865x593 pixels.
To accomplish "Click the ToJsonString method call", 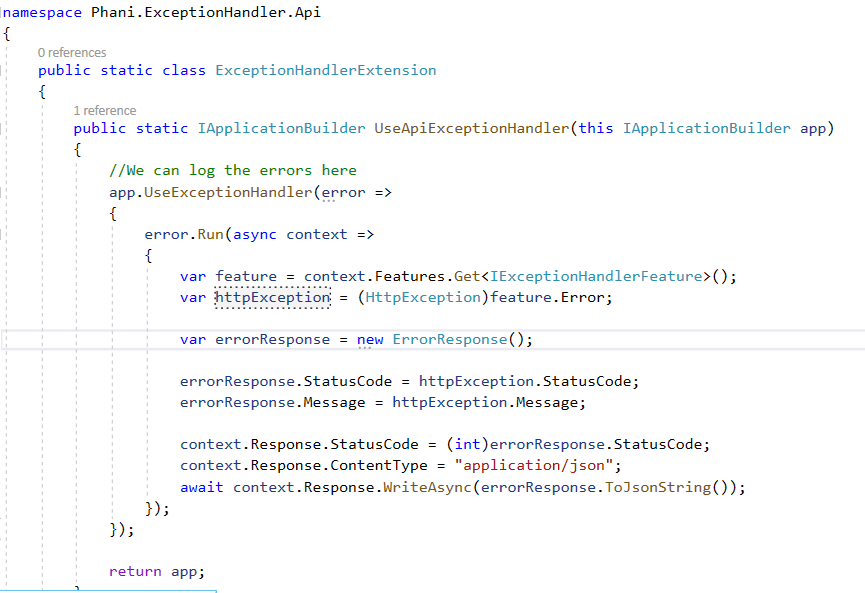I will 663,487.
